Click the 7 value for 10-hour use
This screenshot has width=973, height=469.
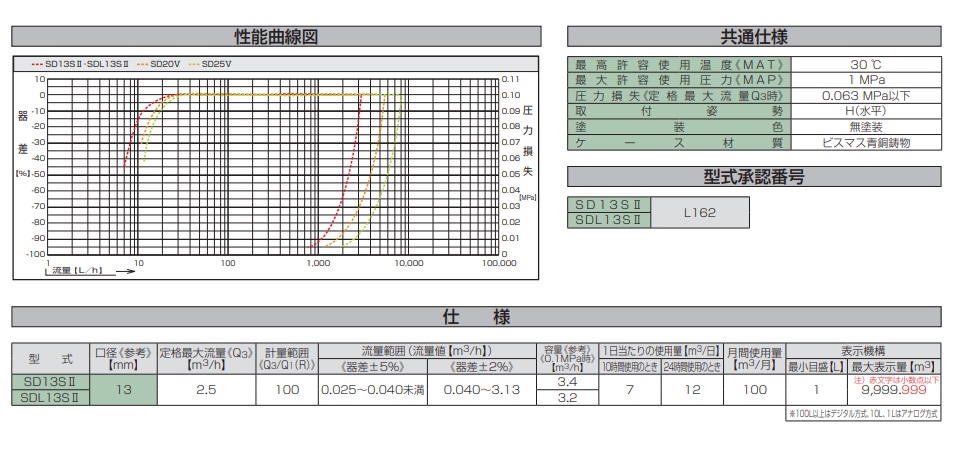tap(630, 390)
